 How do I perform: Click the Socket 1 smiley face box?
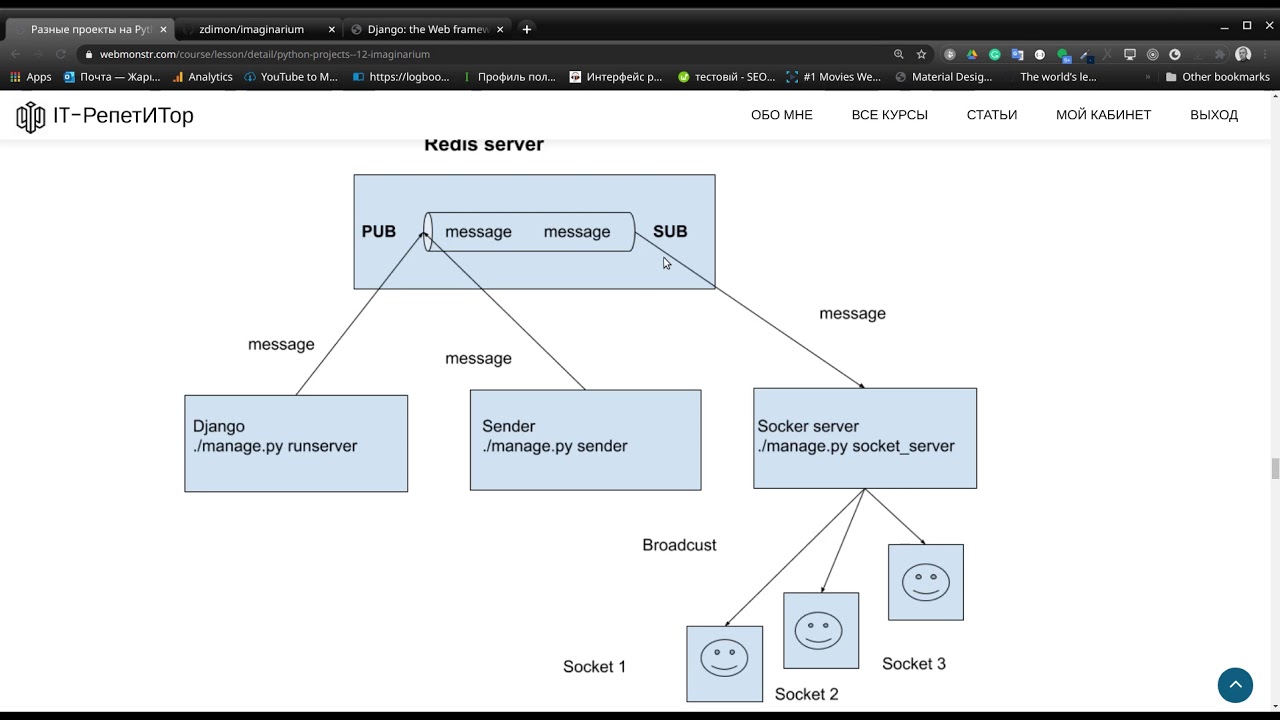point(724,664)
